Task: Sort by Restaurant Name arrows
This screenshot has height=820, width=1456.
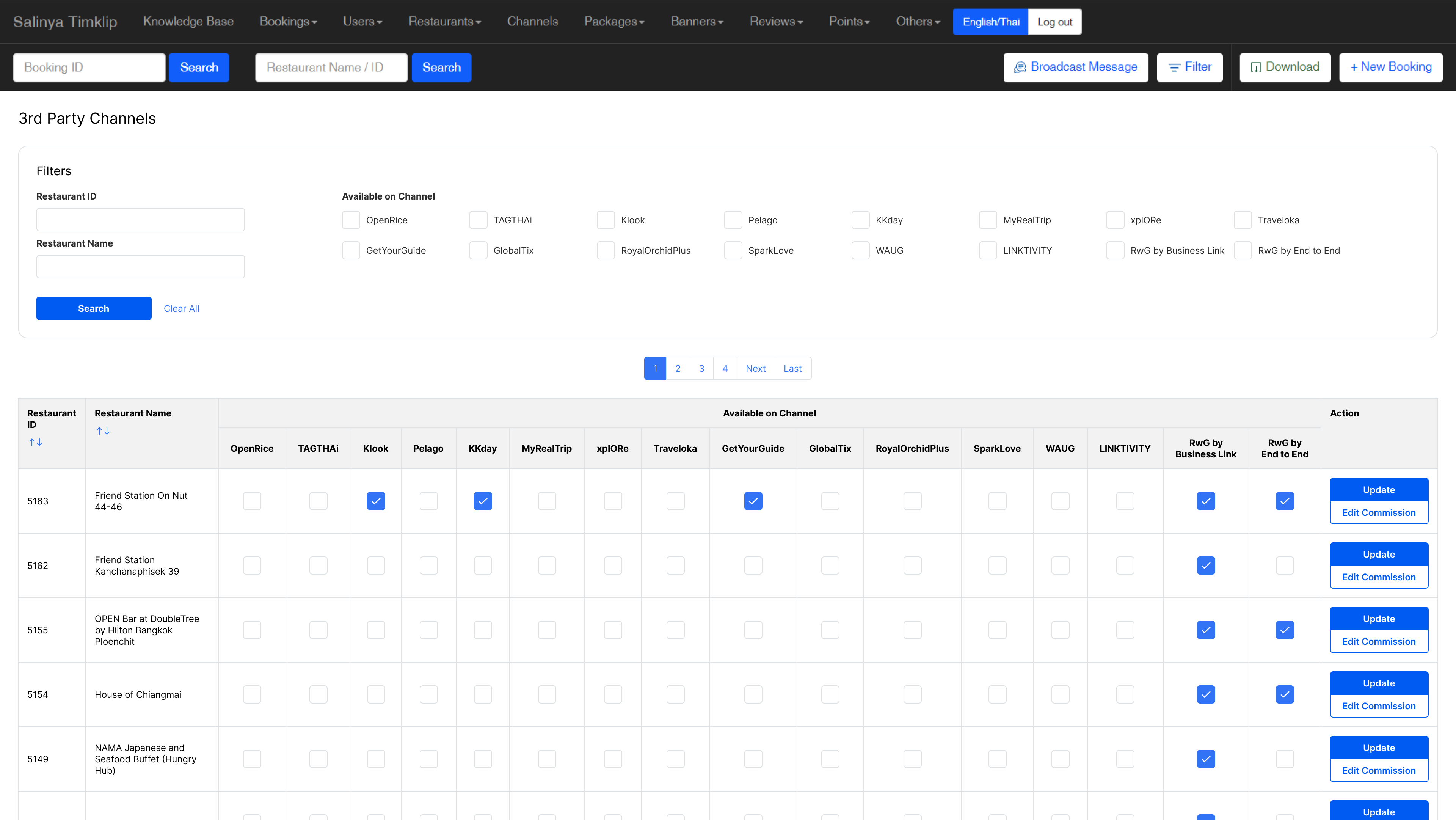Action: tap(103, 431)
